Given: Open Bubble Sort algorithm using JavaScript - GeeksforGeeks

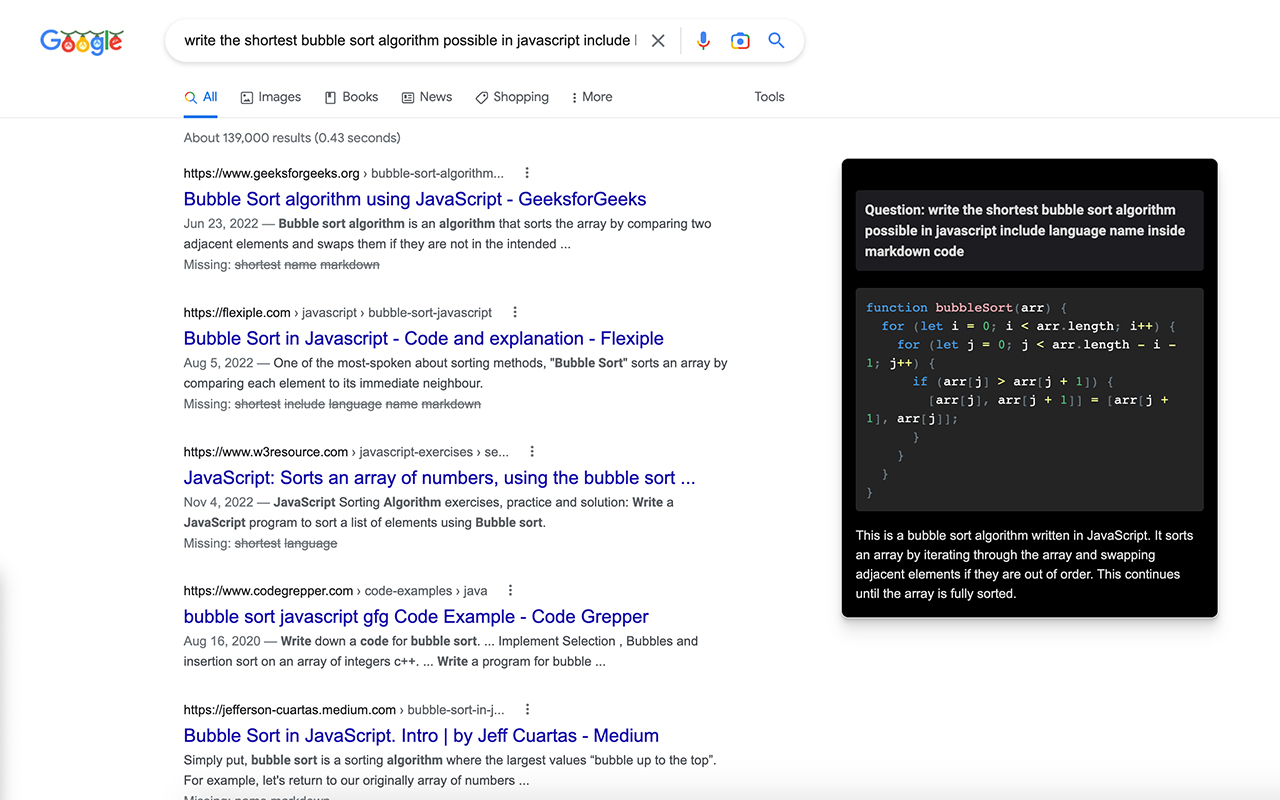Looking at the screenshot, I should pyautogui.click(x=415, y=199).
